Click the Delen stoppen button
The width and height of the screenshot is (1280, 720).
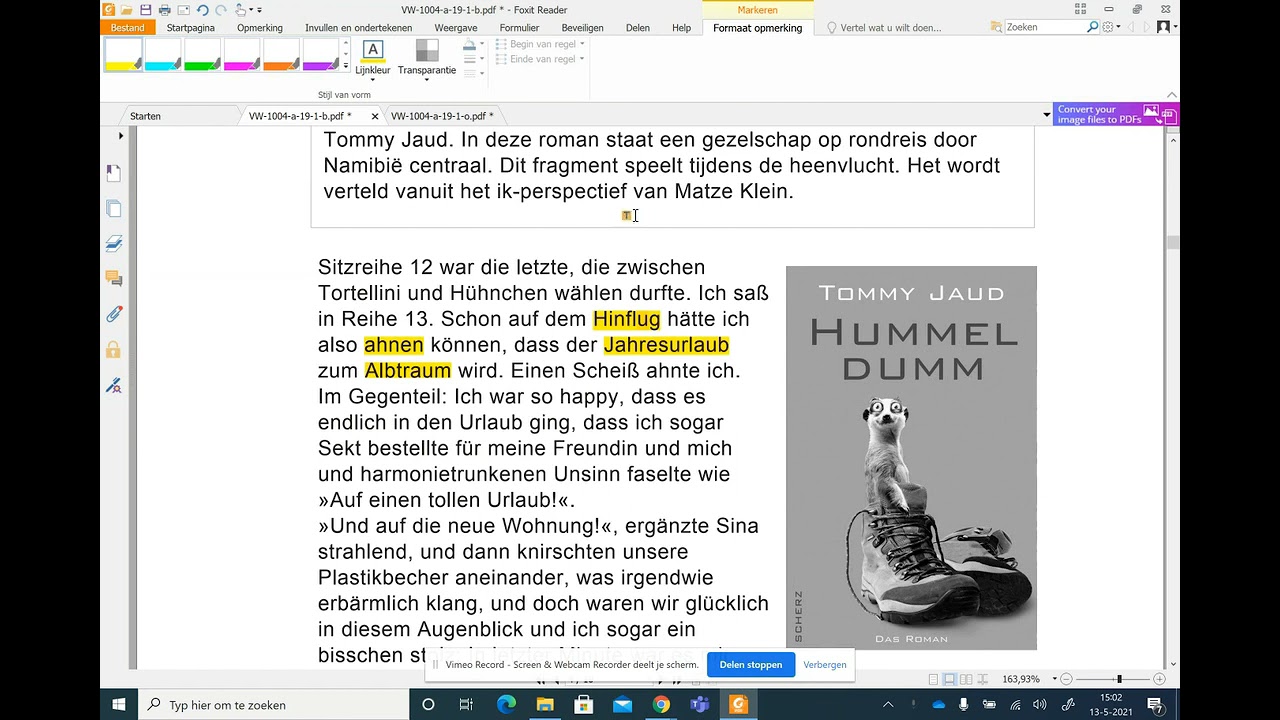751,665
